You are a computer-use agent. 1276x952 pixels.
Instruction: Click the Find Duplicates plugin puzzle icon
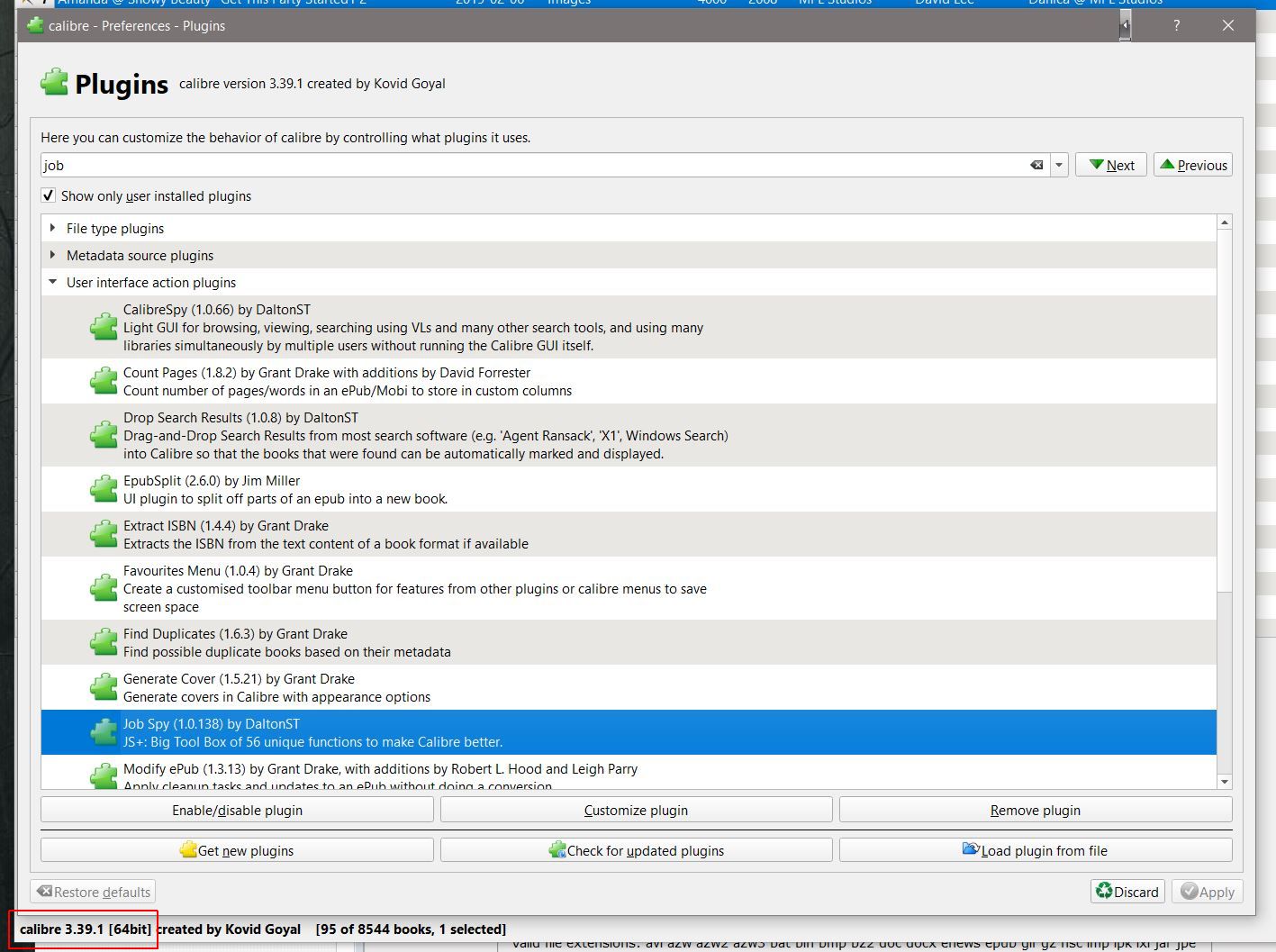click(104, 642)
